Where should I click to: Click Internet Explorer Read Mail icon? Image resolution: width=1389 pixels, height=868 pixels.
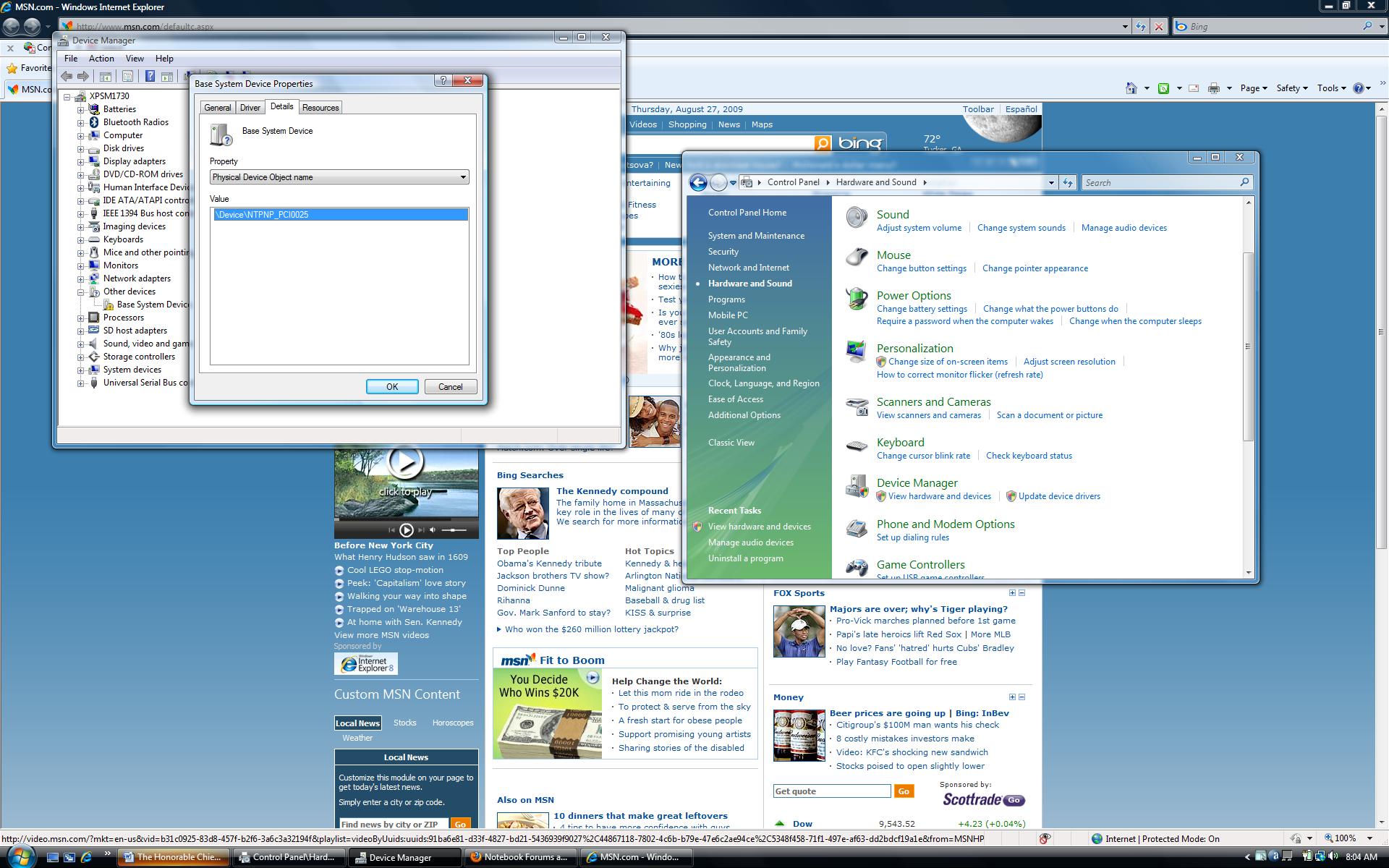[x=1194, y=88]
